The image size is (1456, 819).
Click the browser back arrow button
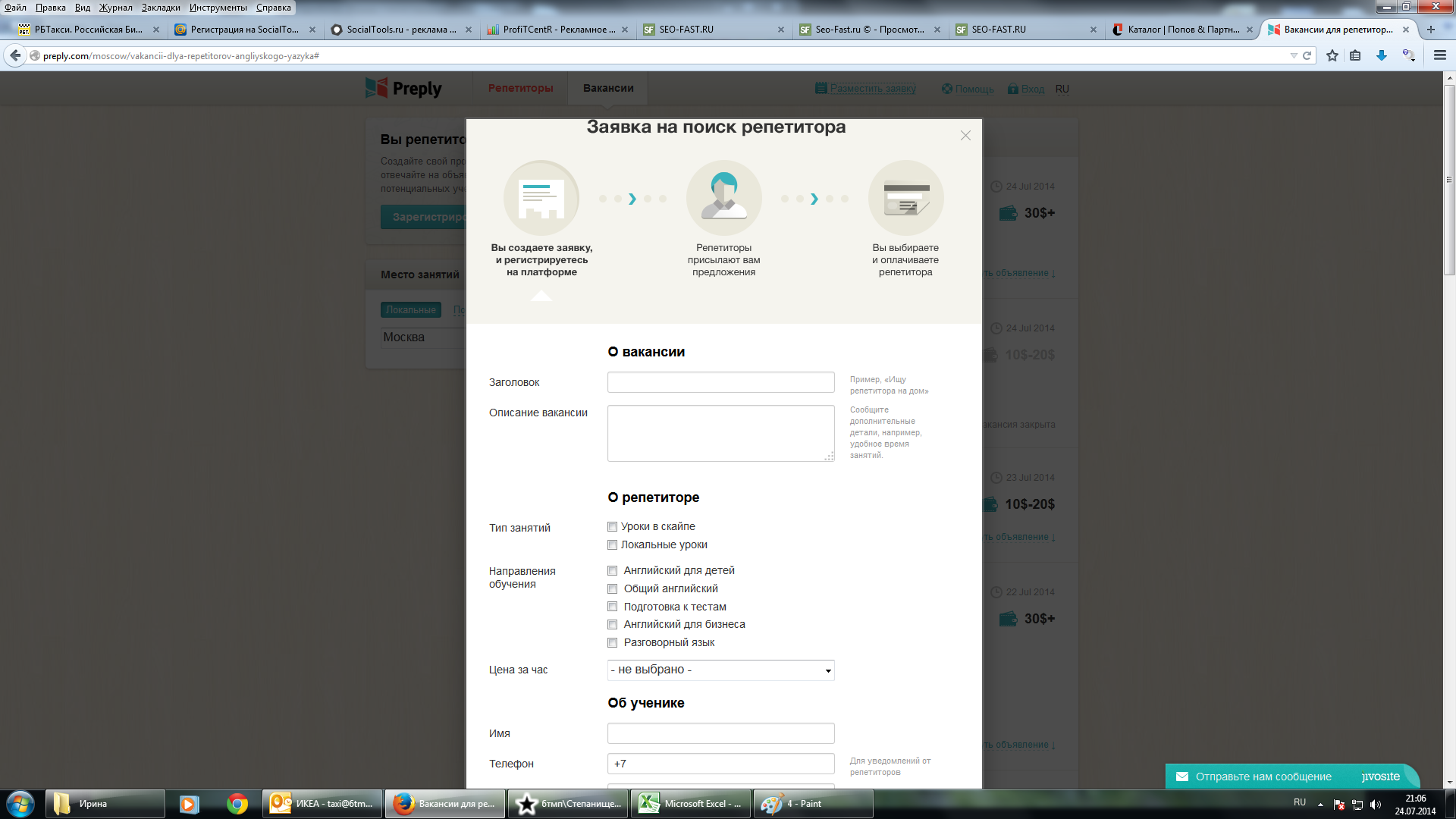click(x=15, y=55)
